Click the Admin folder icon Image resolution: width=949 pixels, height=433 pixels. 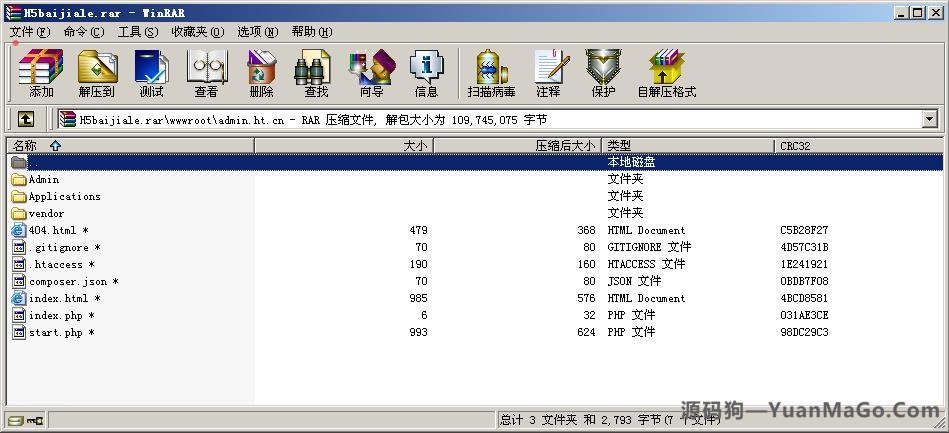19,179
